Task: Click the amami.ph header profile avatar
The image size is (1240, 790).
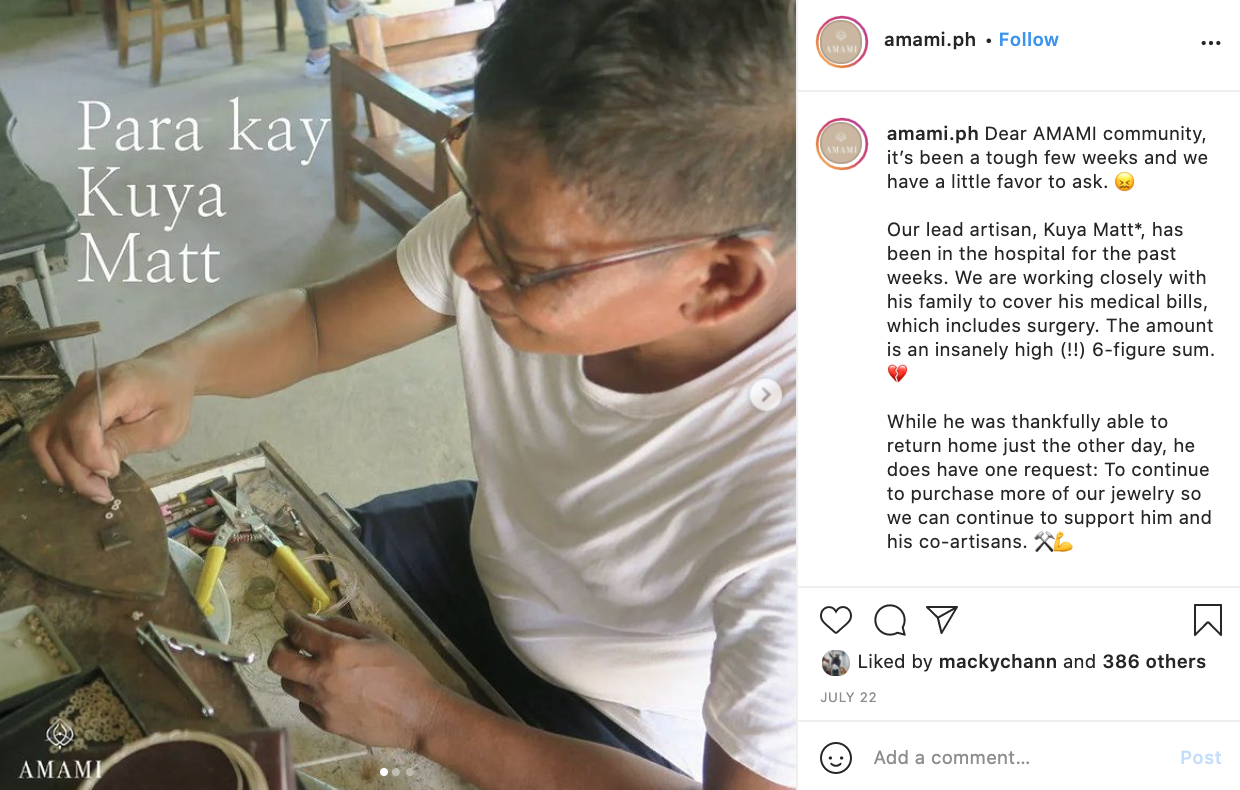Action: (x=842, y=42)
